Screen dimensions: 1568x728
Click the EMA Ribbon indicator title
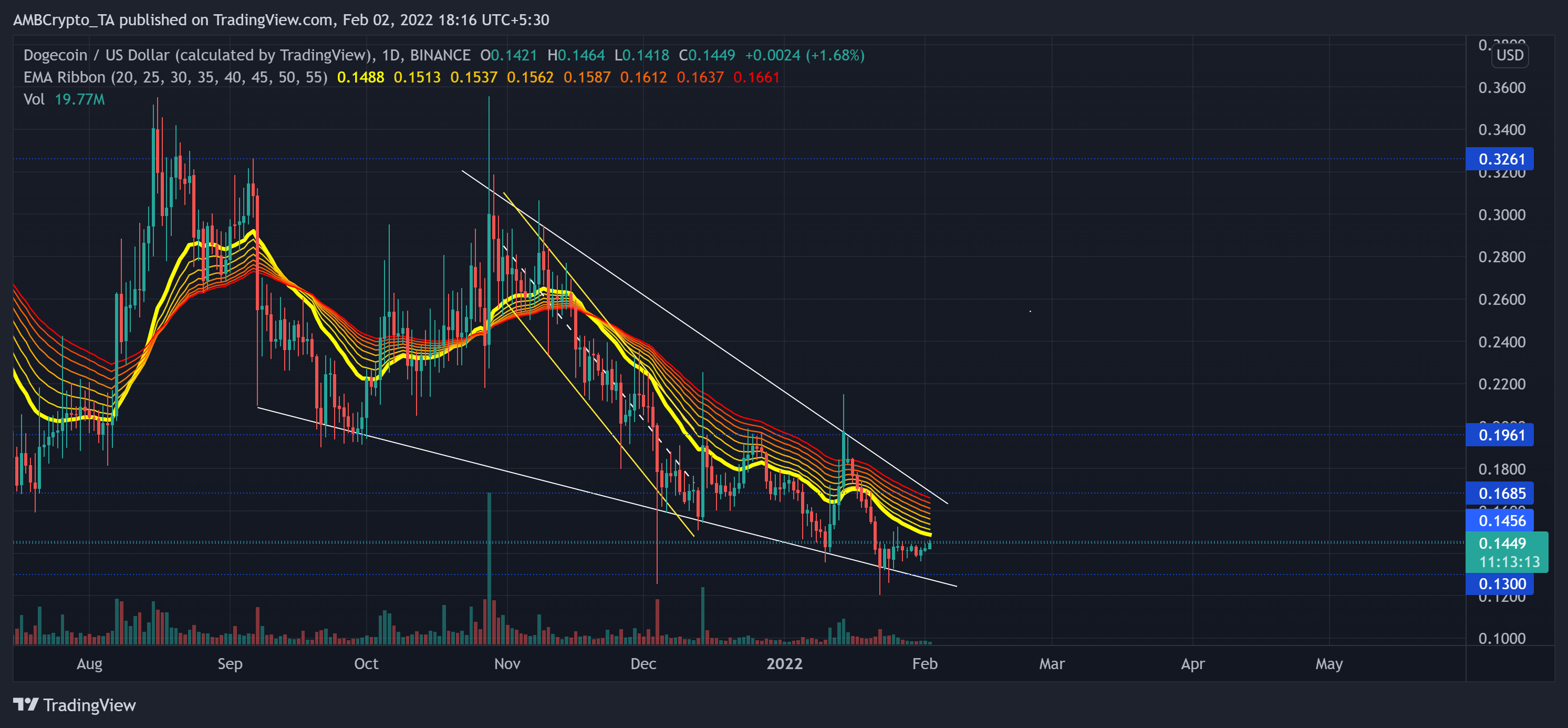175,77
